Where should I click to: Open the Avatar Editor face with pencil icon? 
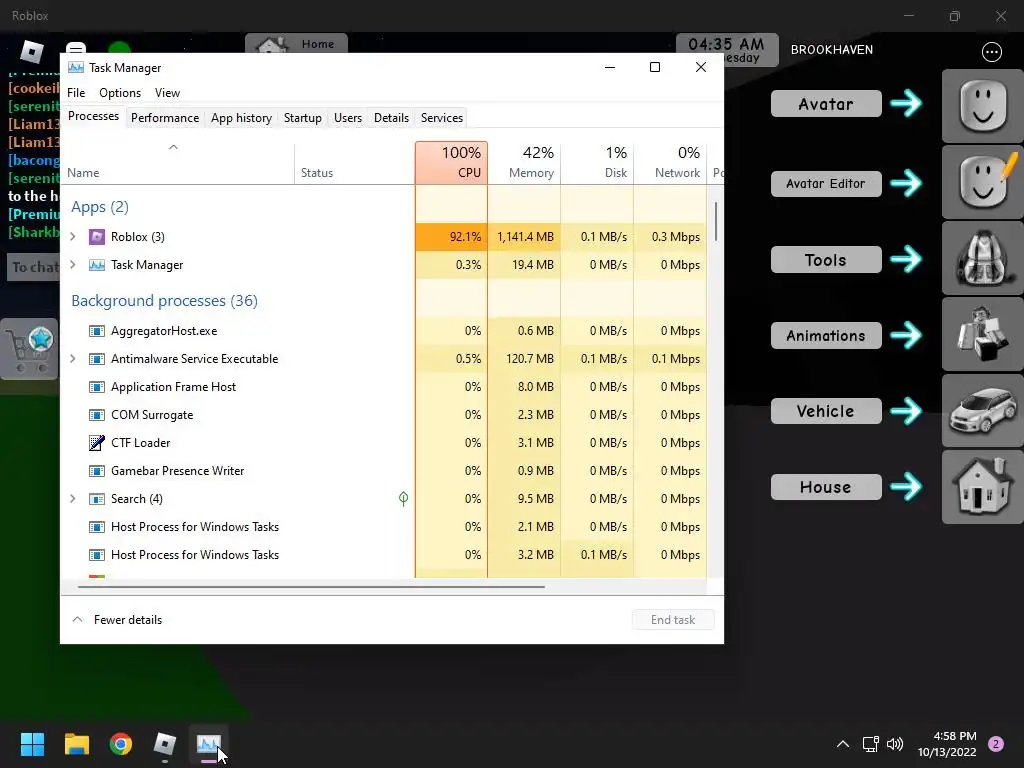[x=982, y=182]
